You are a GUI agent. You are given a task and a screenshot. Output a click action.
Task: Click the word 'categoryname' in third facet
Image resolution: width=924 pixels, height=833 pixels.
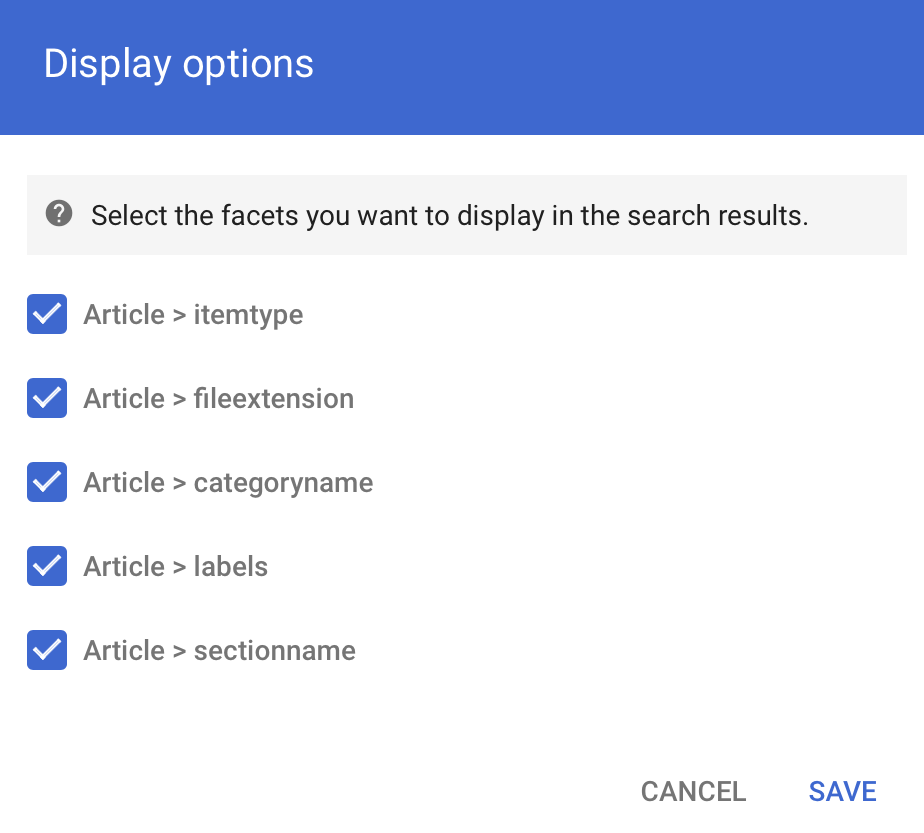pos(283,483)
